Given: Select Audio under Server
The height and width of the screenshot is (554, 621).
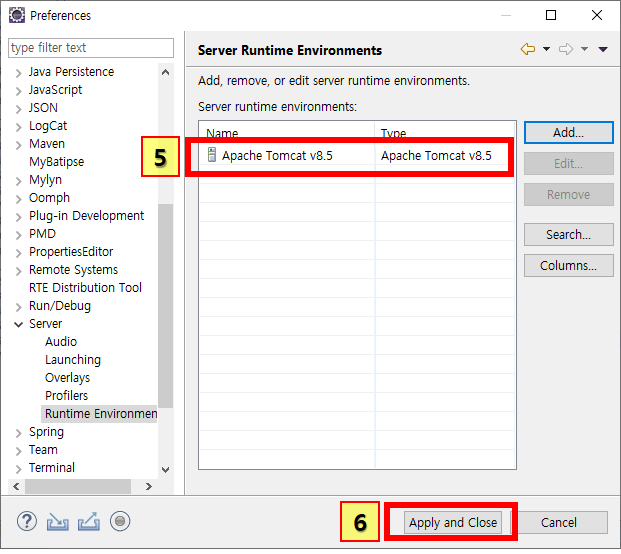Looking at the screenshot, I should (61, 341).
